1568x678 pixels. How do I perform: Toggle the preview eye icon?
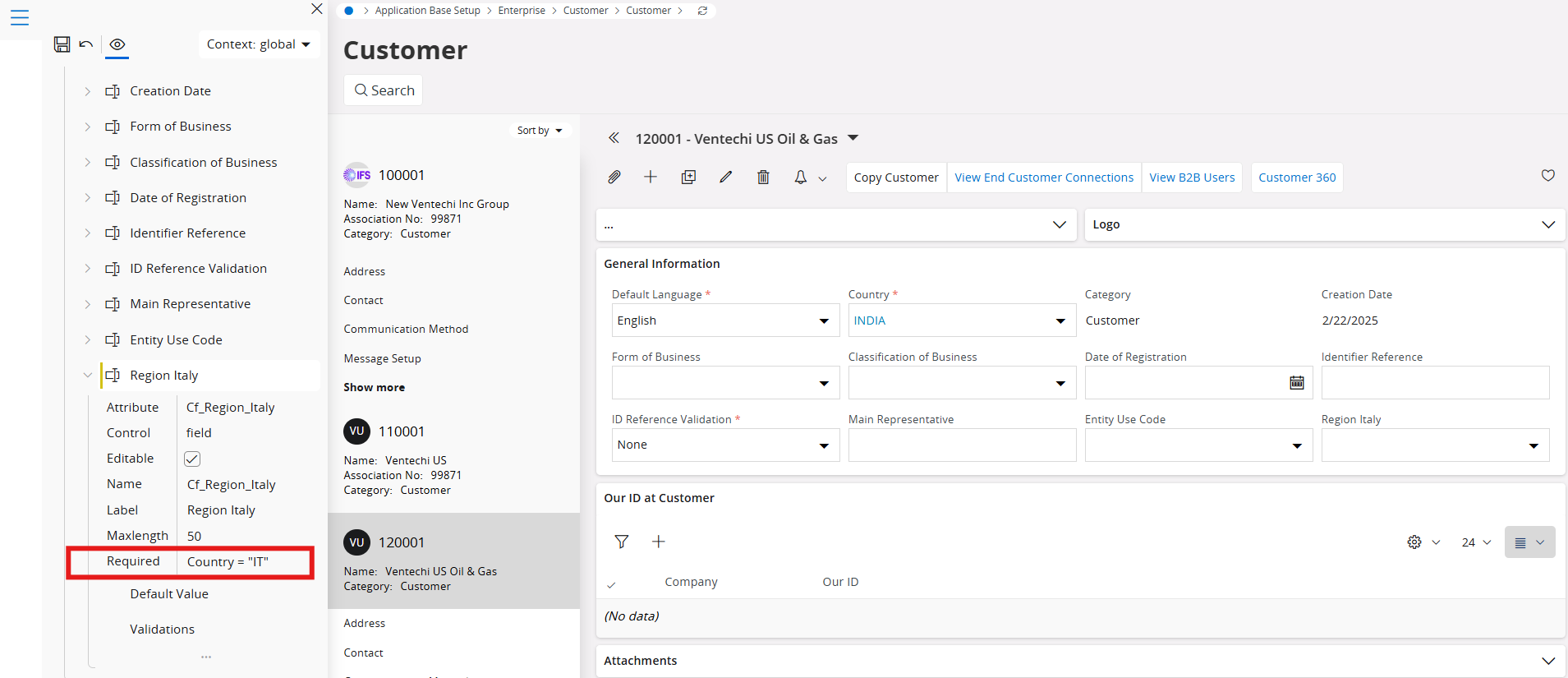click(x=117, y=44)
